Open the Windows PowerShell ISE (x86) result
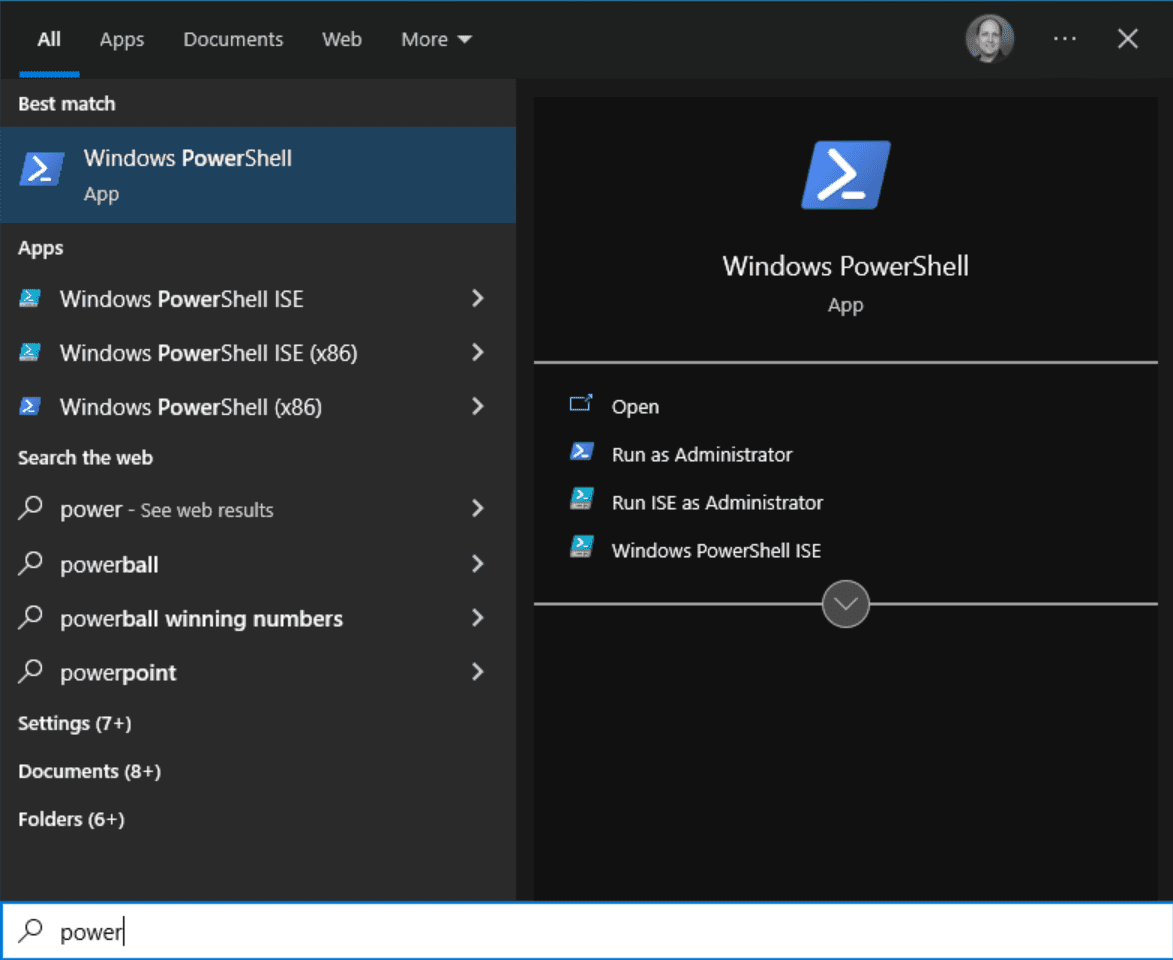The width and height of the screenshot is (1173, 960). (258, 352)
